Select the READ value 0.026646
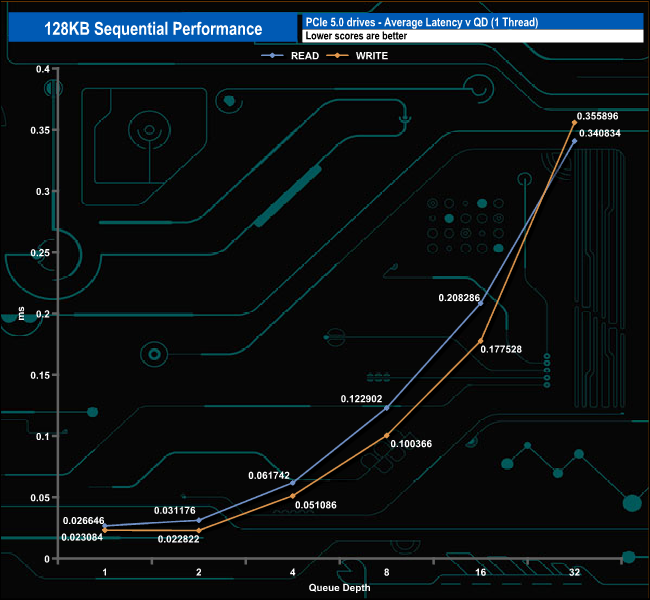Image resolution: width=650 pixels, height=600 pixels. pyautogui.click(x=84, y=520)
